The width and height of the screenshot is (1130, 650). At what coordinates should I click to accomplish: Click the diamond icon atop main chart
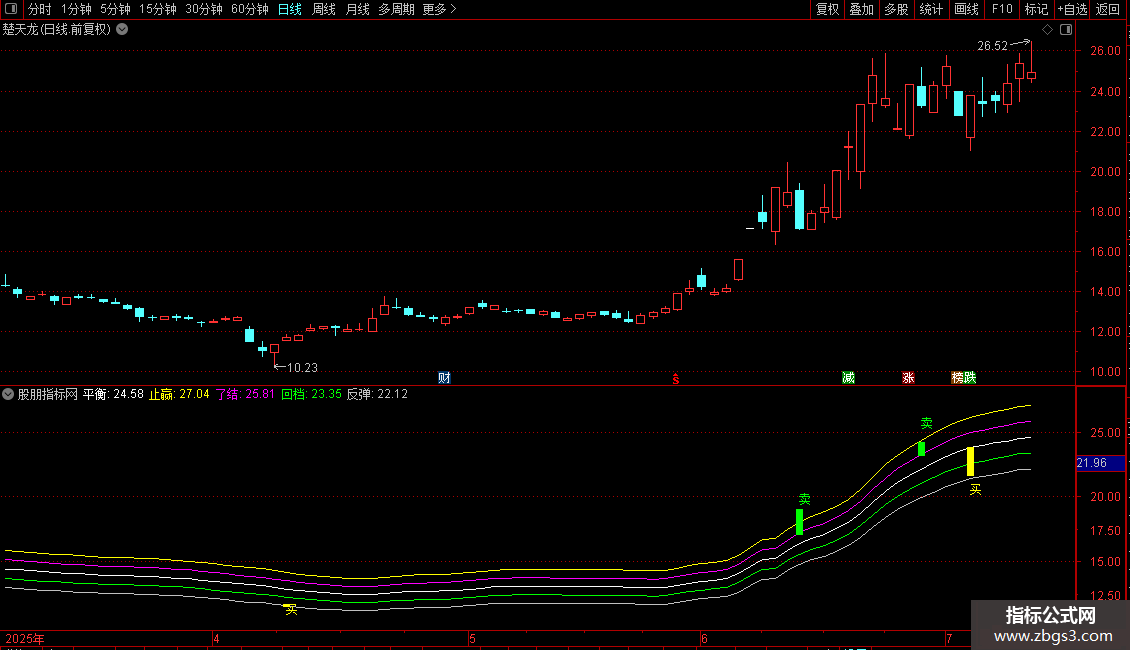(1047, 30)
